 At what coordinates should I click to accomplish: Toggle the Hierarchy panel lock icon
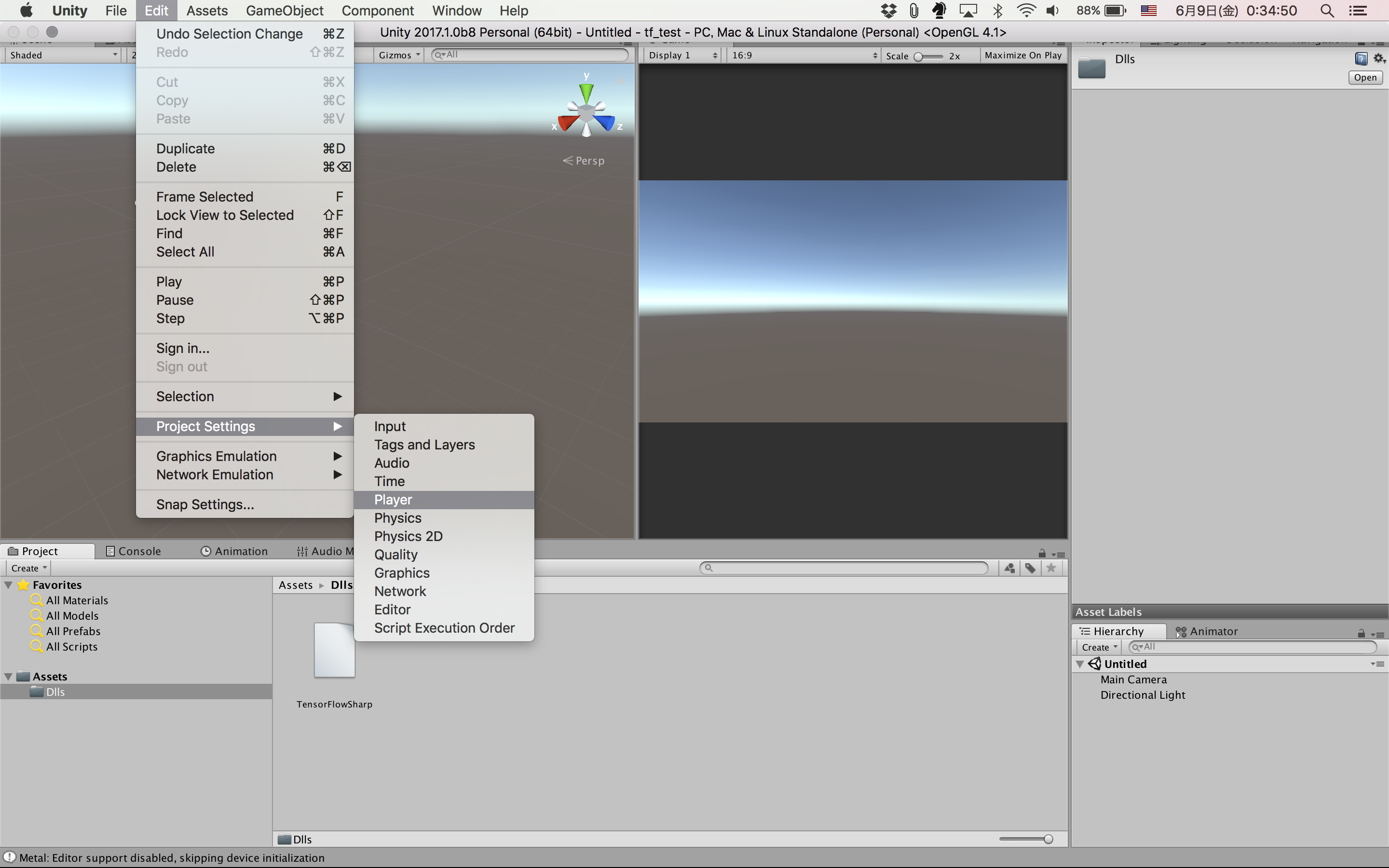[1361, 633]
